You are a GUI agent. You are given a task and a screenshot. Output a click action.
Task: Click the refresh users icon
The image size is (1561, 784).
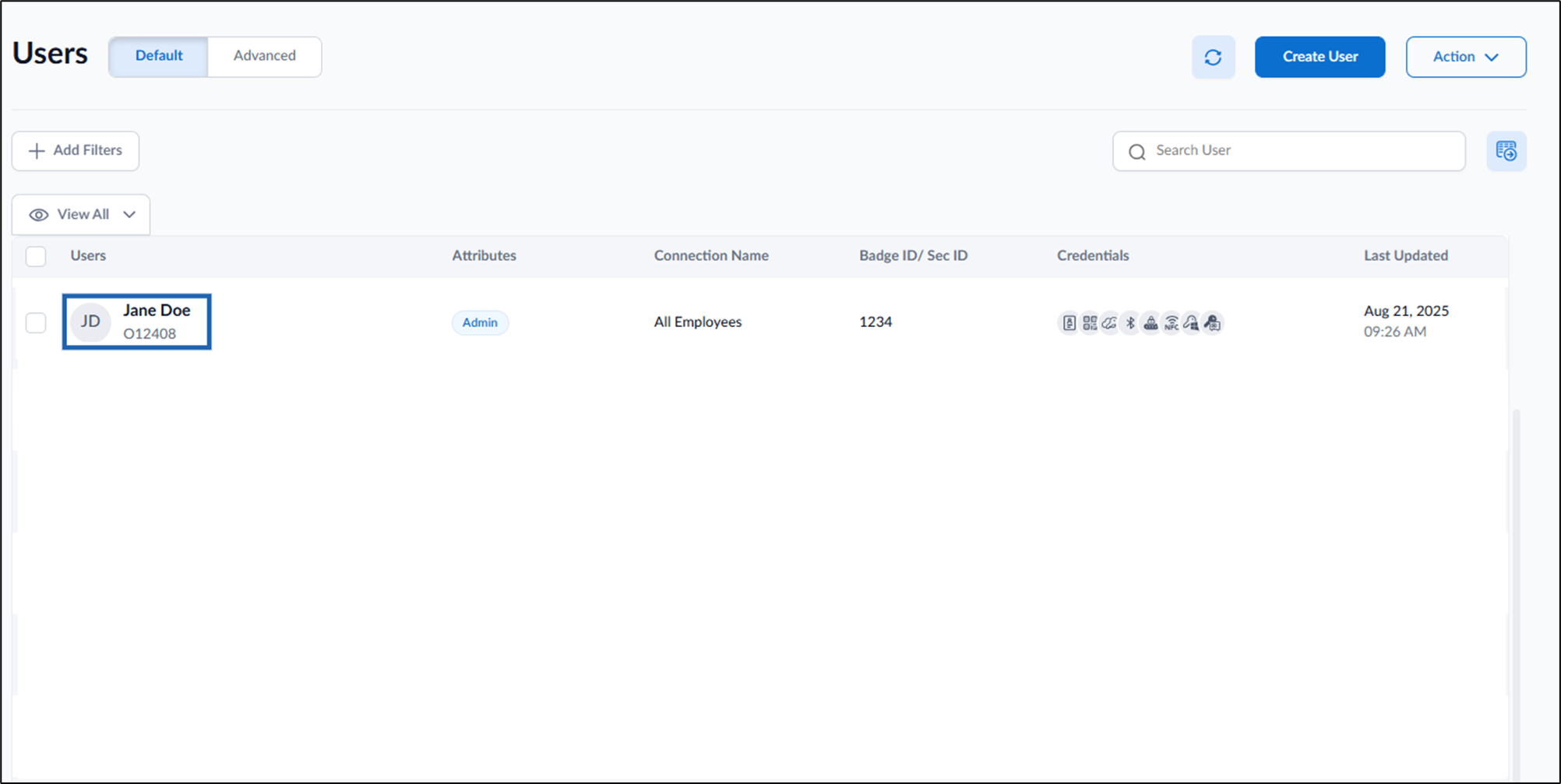(1213, 57)
